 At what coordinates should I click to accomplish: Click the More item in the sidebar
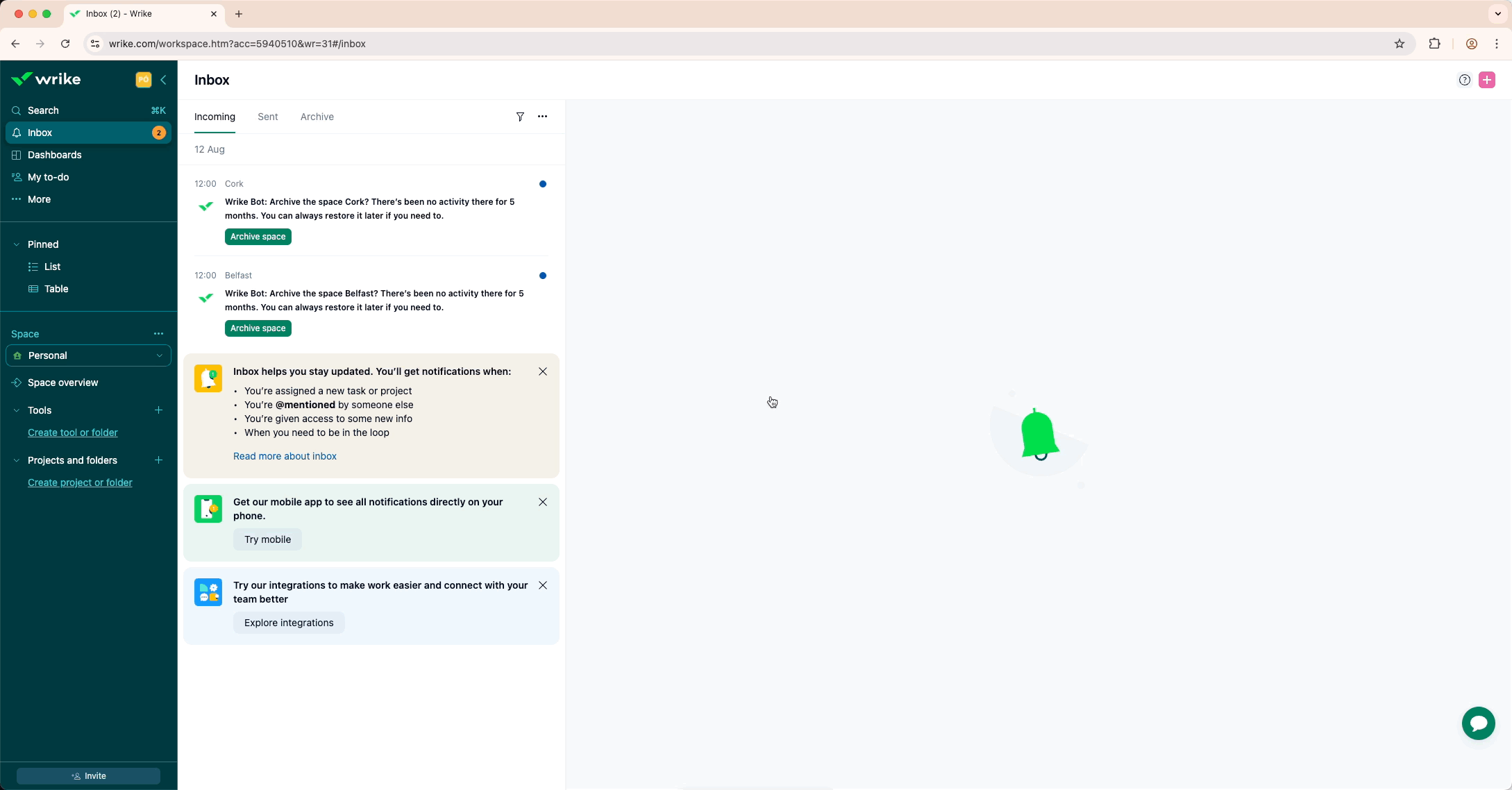(39, 199)
